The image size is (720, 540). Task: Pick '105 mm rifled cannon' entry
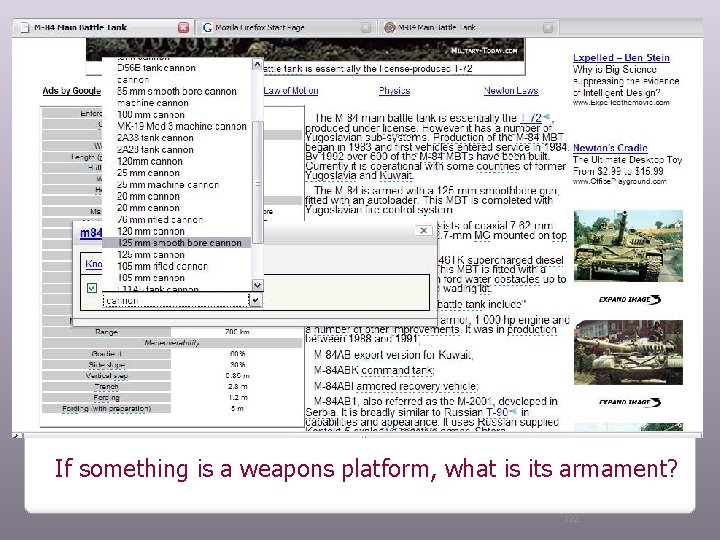coord(162,266)
